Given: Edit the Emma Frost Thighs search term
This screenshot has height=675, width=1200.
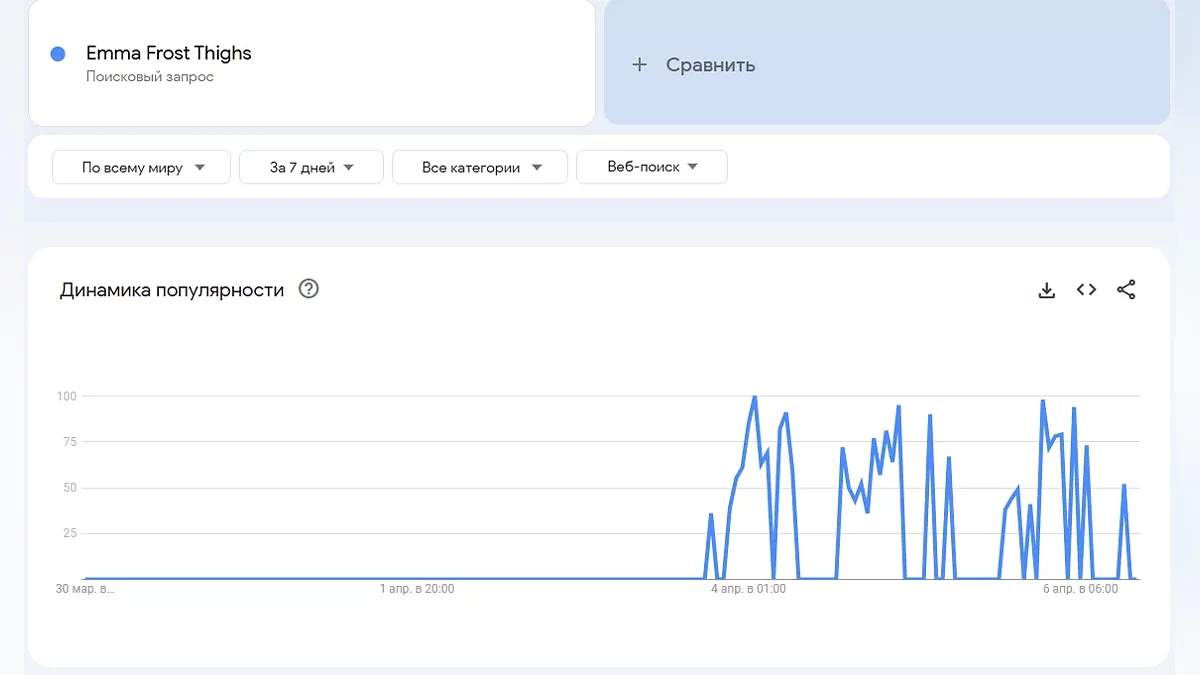Looking at the screenshot, I should click(169, 54).
